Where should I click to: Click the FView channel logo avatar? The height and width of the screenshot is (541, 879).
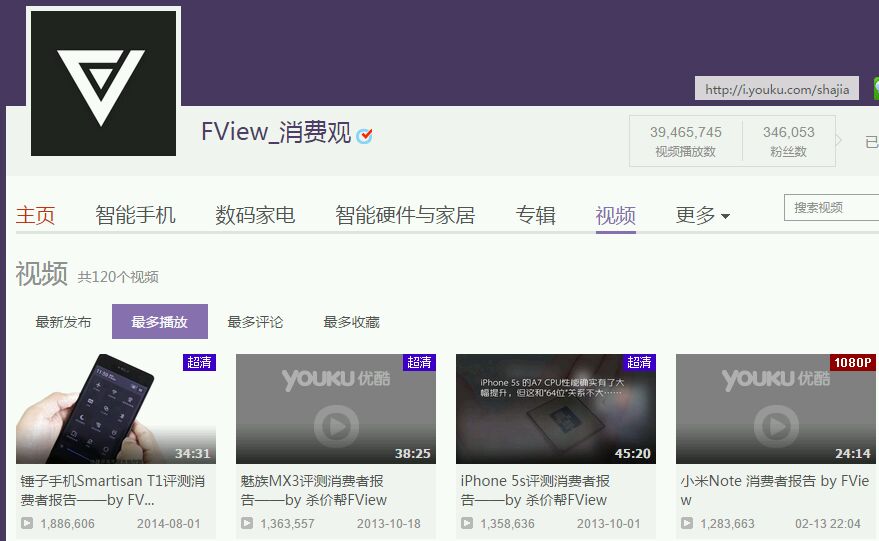tap(103, 83)
